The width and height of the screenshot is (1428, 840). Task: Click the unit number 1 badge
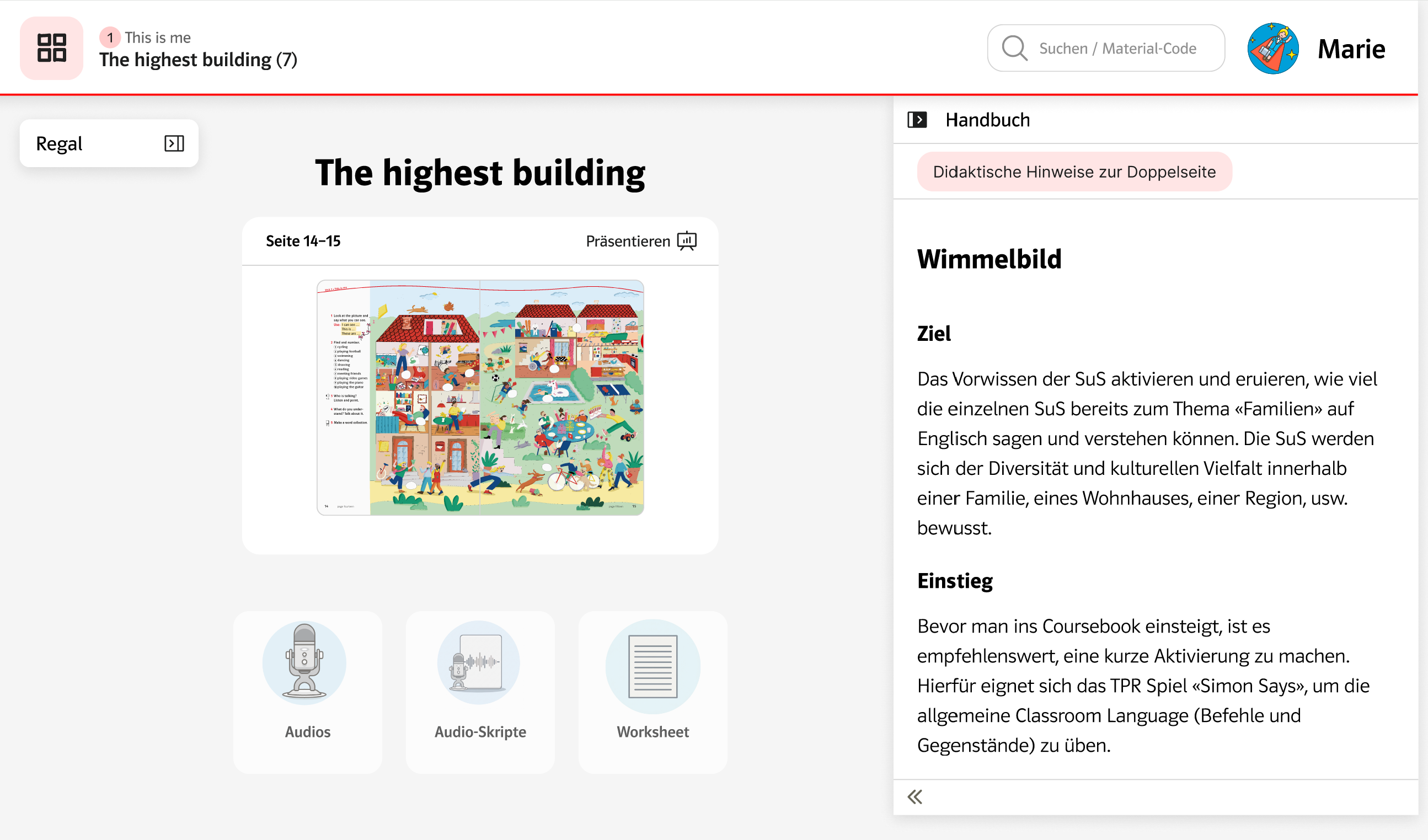pyautogui.click(x=110, y=38)
